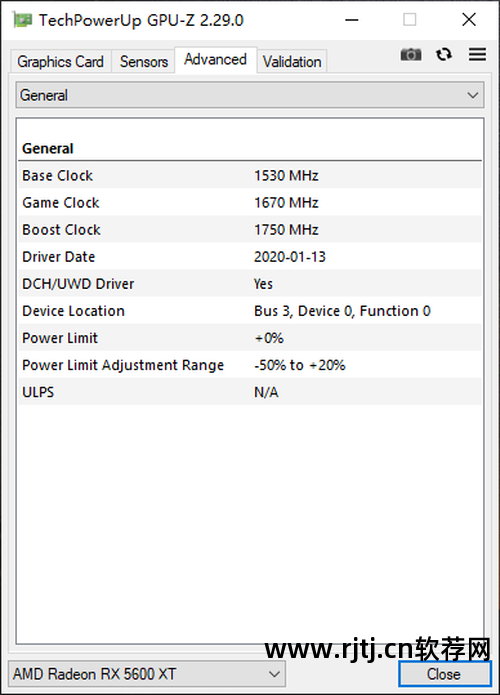Screen dimensions: 500x695
Task: Click the ULPS row
Action: [x=250, y=392]
